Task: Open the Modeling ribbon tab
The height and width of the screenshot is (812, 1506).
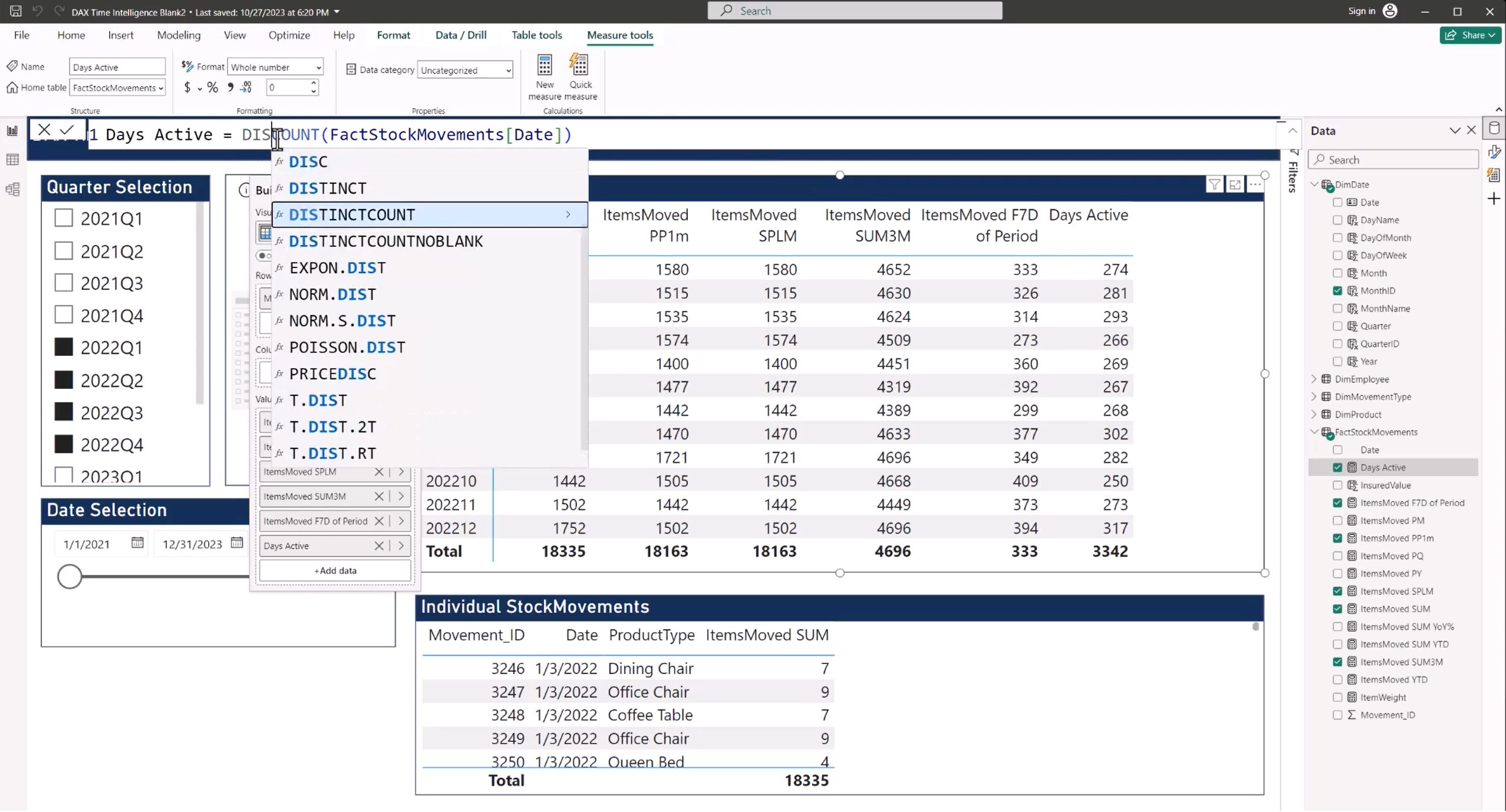Action: (x=179, y=35)
